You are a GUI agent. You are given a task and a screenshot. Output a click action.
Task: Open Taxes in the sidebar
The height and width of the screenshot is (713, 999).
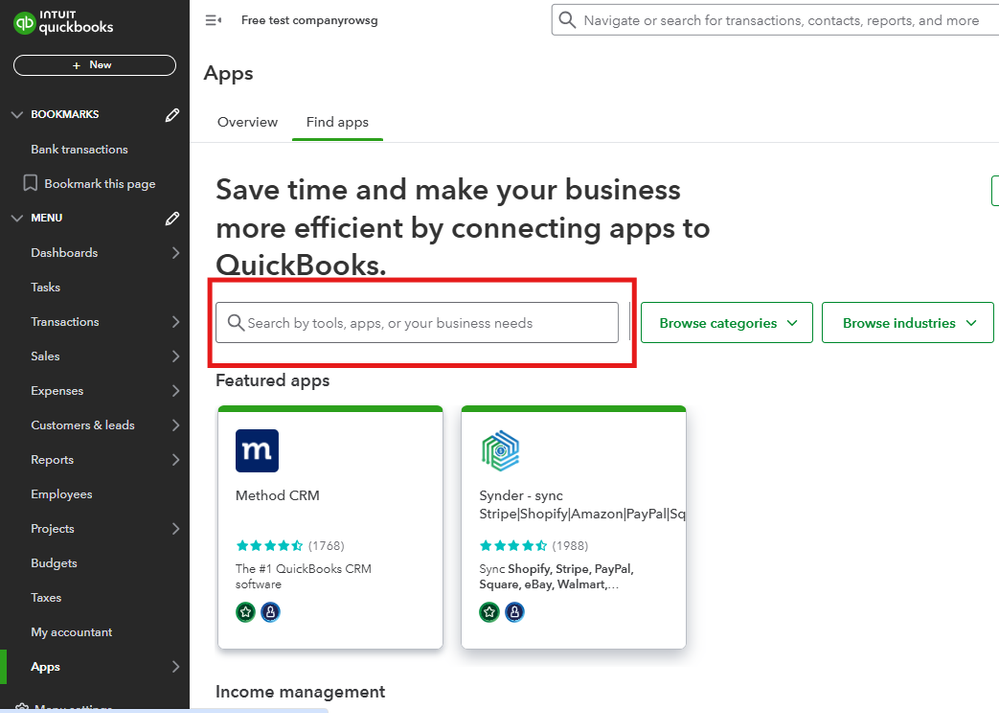coord(47,598)
